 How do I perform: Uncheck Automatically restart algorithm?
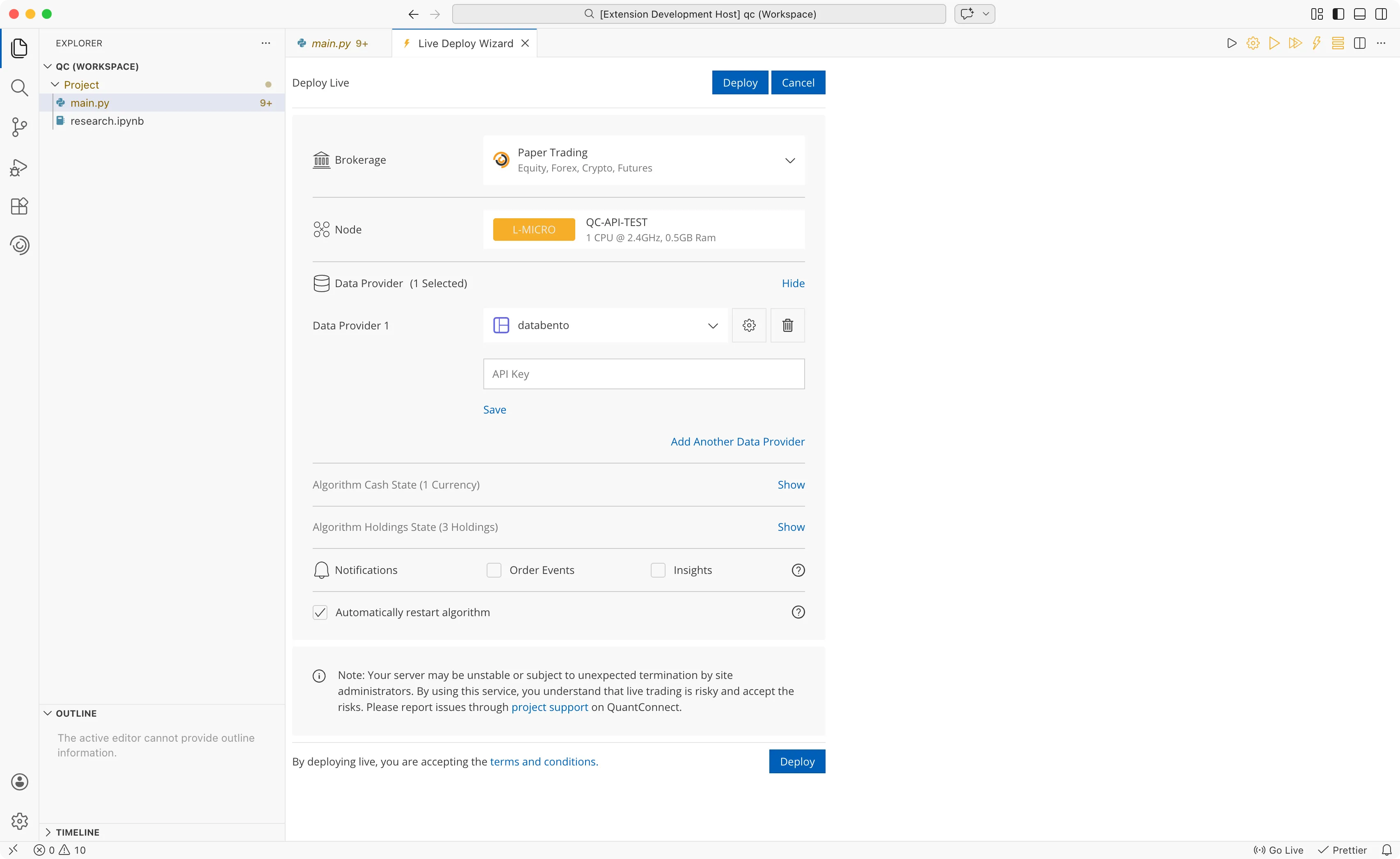click(320, 612)
